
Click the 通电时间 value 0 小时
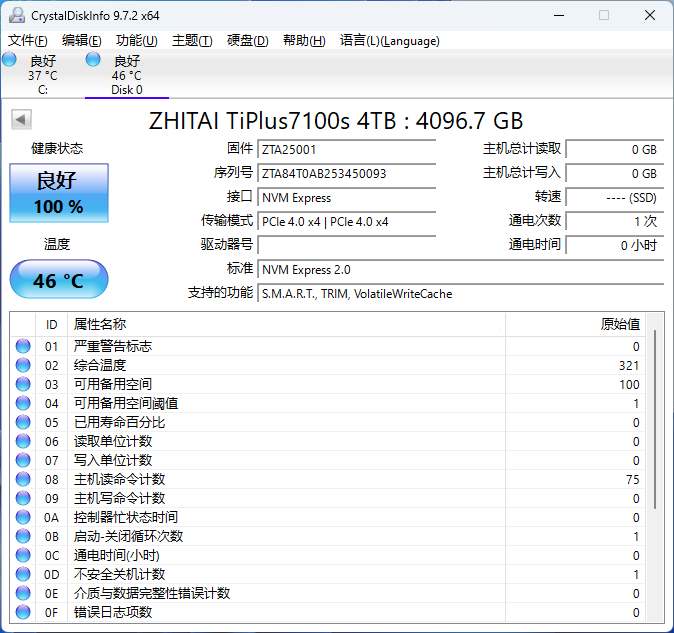coord(615,246)
